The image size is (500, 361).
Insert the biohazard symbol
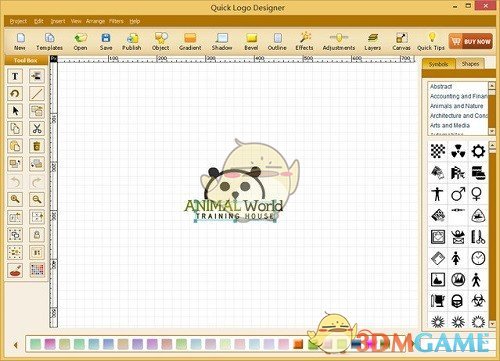tap(478, 301)
